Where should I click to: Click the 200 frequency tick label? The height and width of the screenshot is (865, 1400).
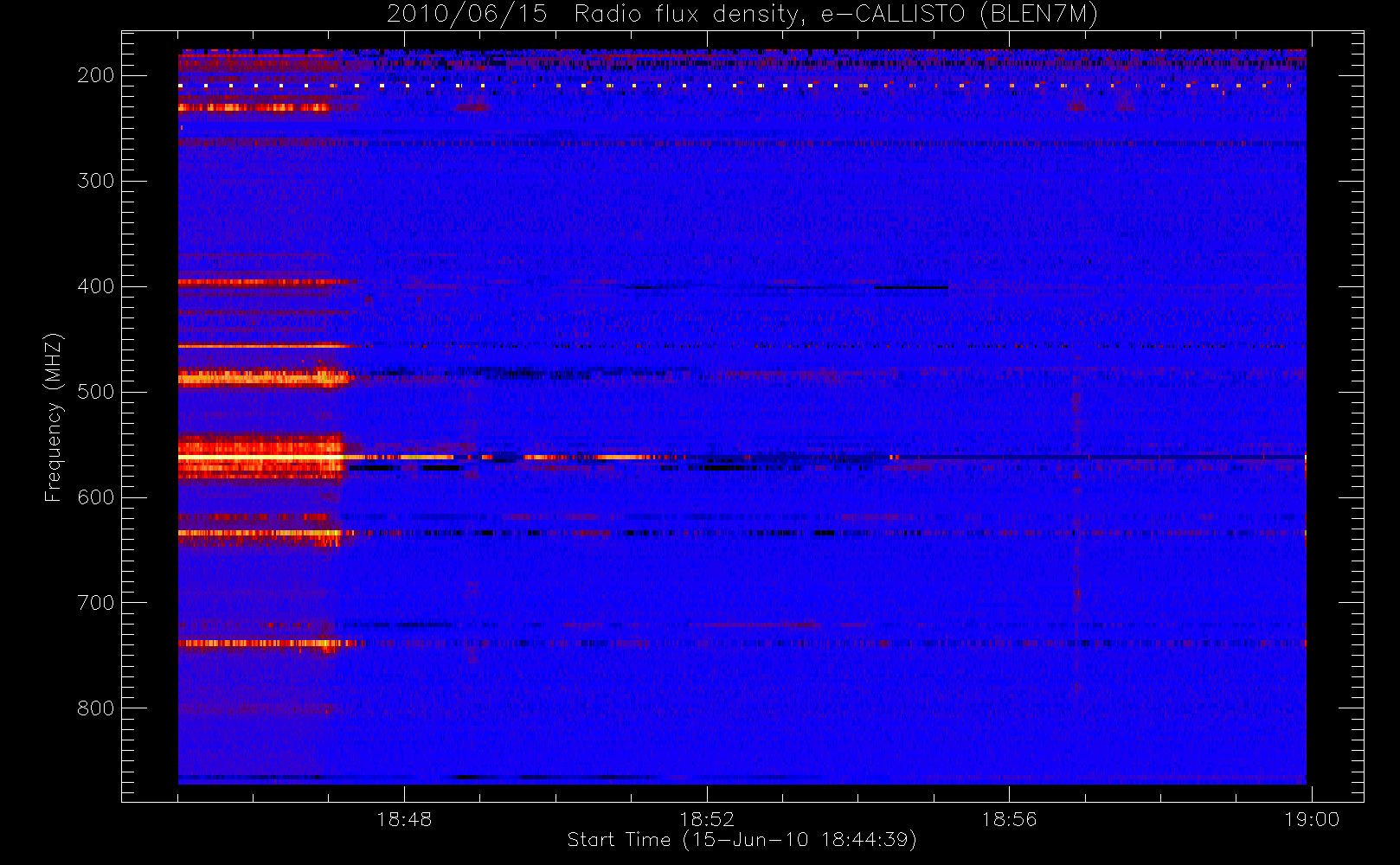click(x=96, y=75)
